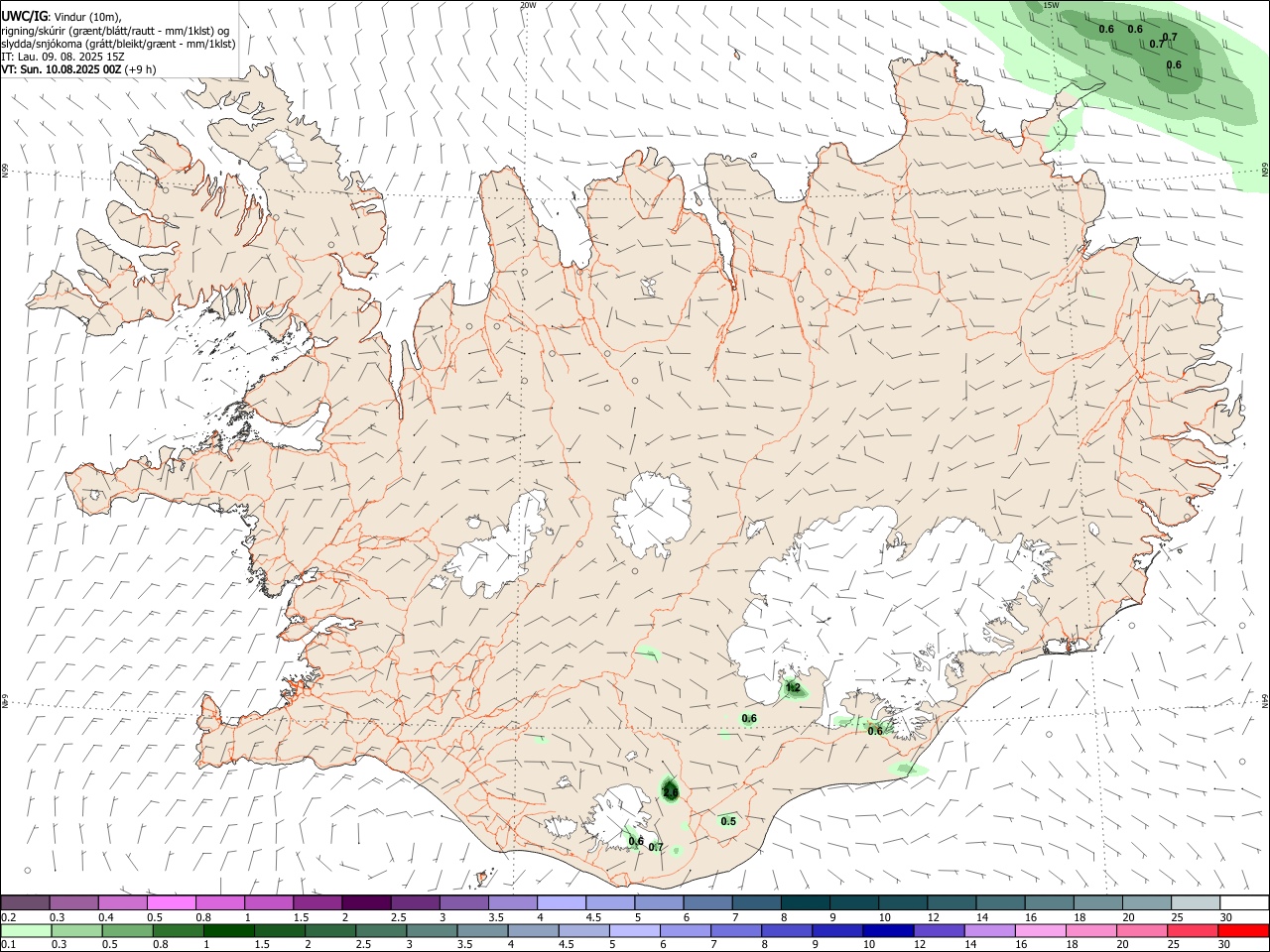Click the '1.2' precipitation value near the glacier
This screenshot has width=1270, height=952.
[792, 687]
